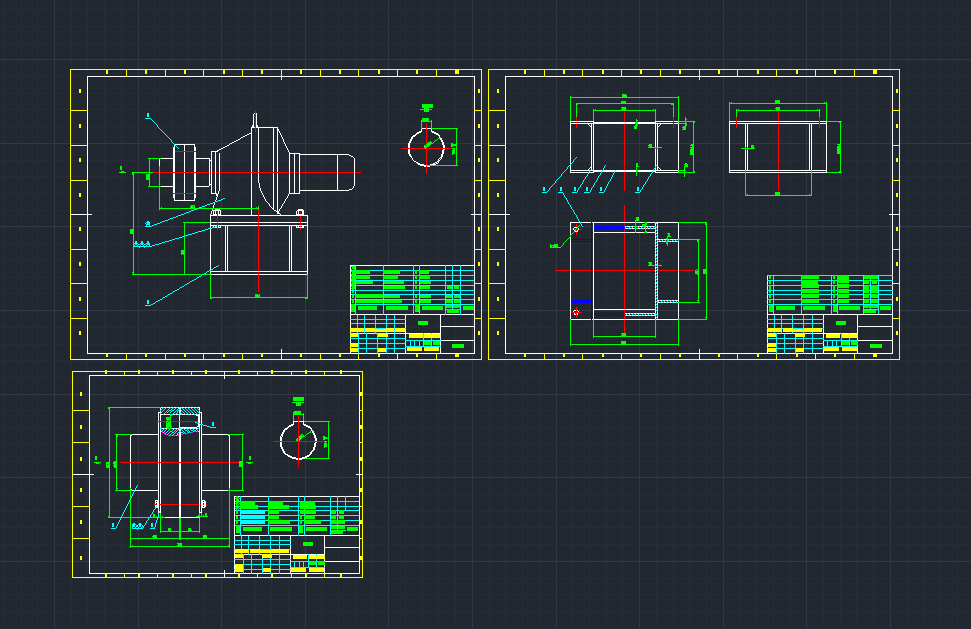Image resolution: width=971 pixels, height=629 pixels.
Task: Click the title block of the top-right sheet
Action: (829, 314)
